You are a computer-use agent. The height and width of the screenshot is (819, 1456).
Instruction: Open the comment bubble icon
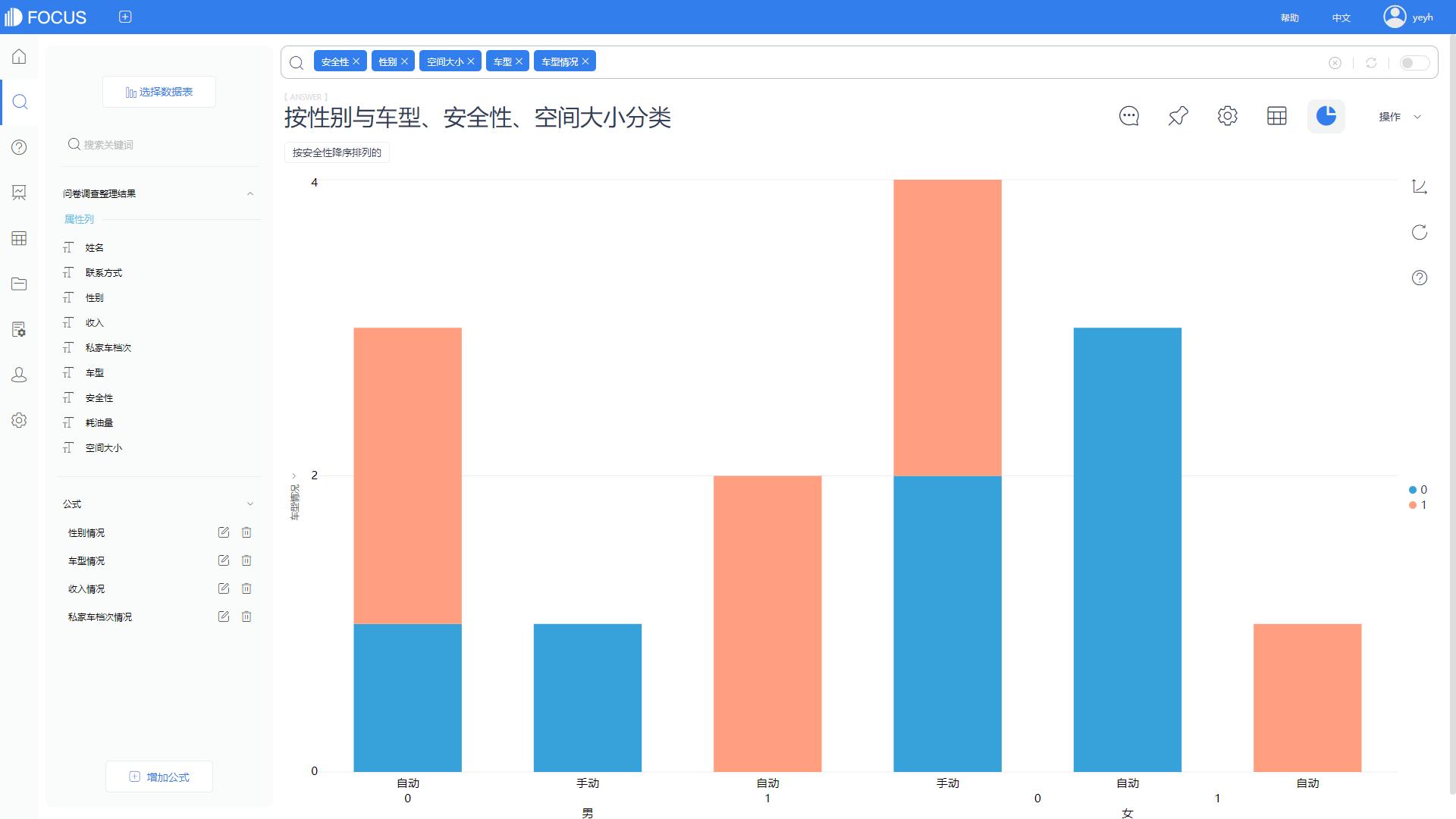(1128, 116)
